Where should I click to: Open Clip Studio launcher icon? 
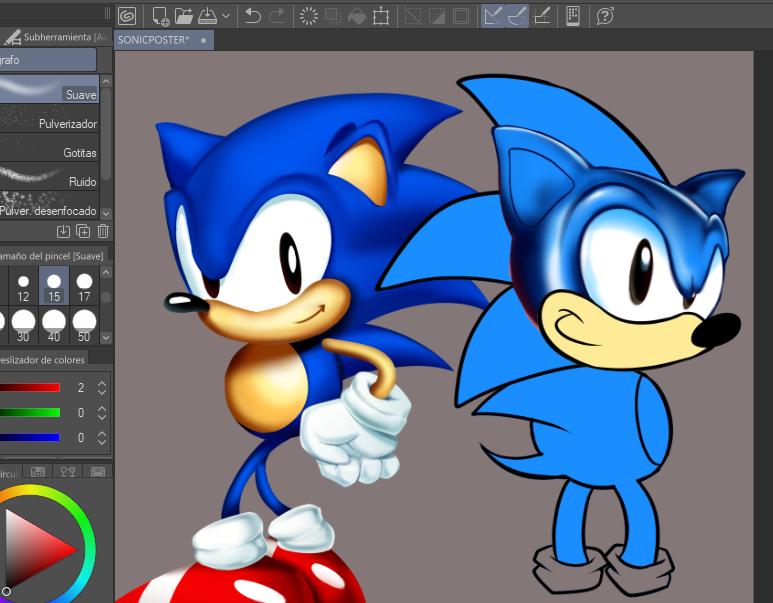pyautogui.click(x=127, y=16)
